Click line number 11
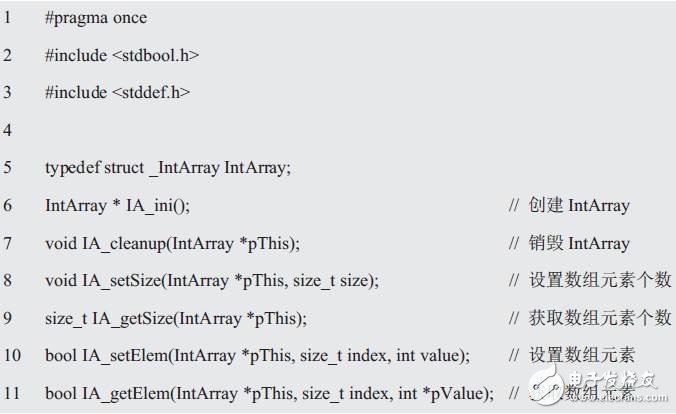The image size is (676, 414). [12, 393]
